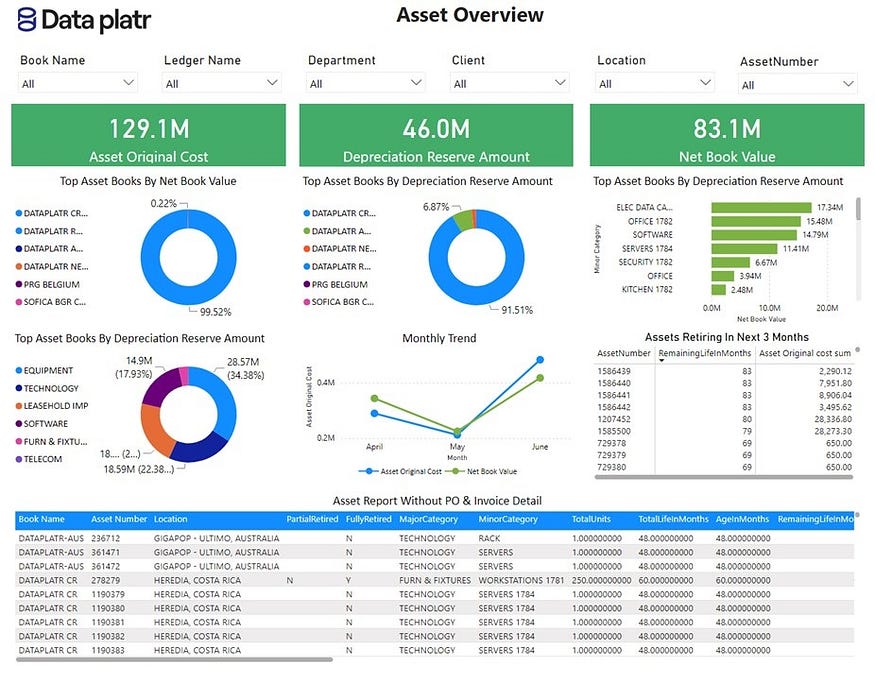Open the AssetNumber filter dropdown

coord(797,84)
